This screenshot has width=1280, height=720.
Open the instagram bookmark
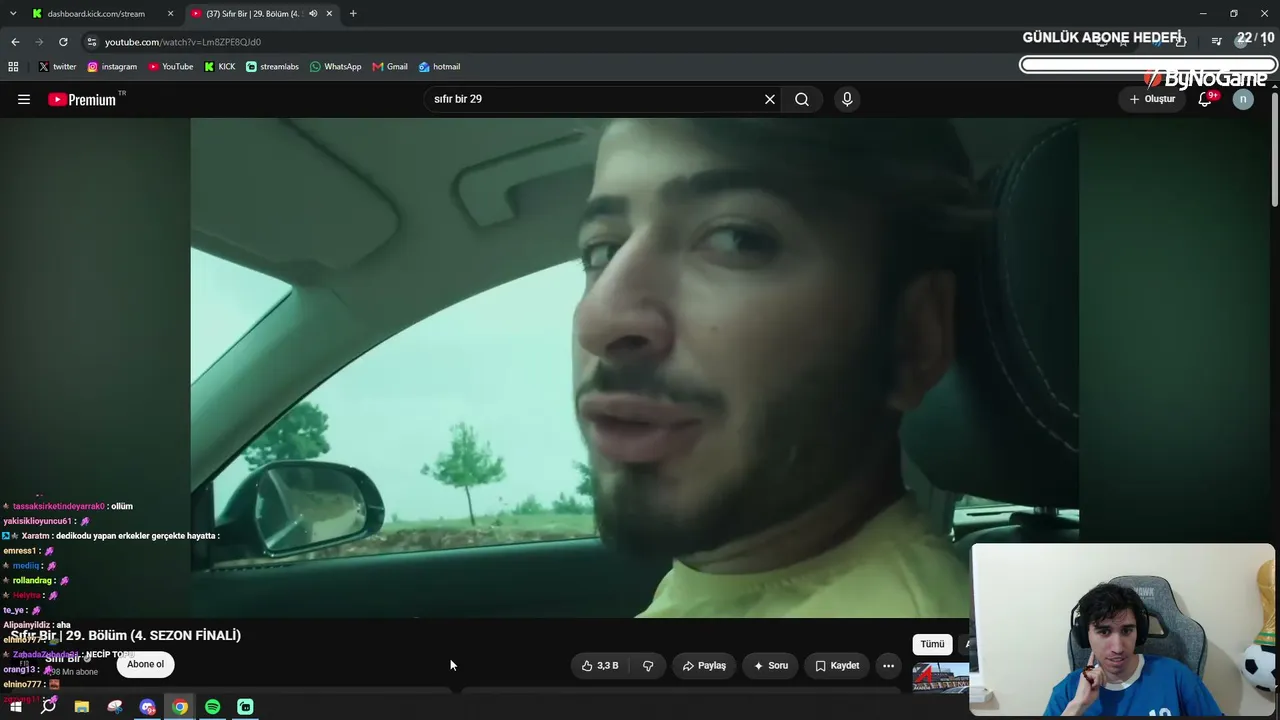coord(112,67)
